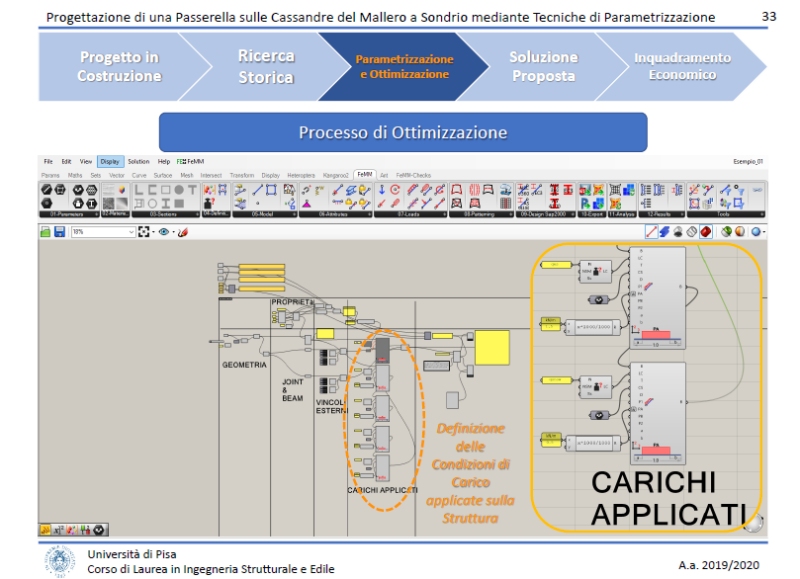Screen dimensions: 800x579
Task: Select the draw wires red line icon
Action: [652, 232]
